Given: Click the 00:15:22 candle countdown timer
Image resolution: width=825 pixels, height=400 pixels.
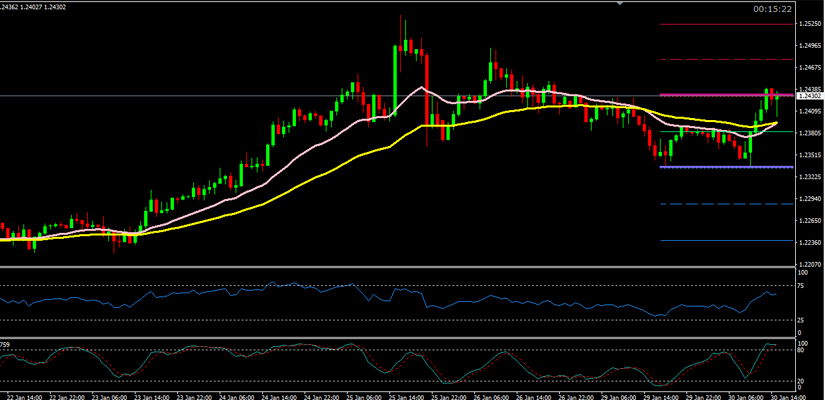Looking at the screenshot, I should [774, 9].
